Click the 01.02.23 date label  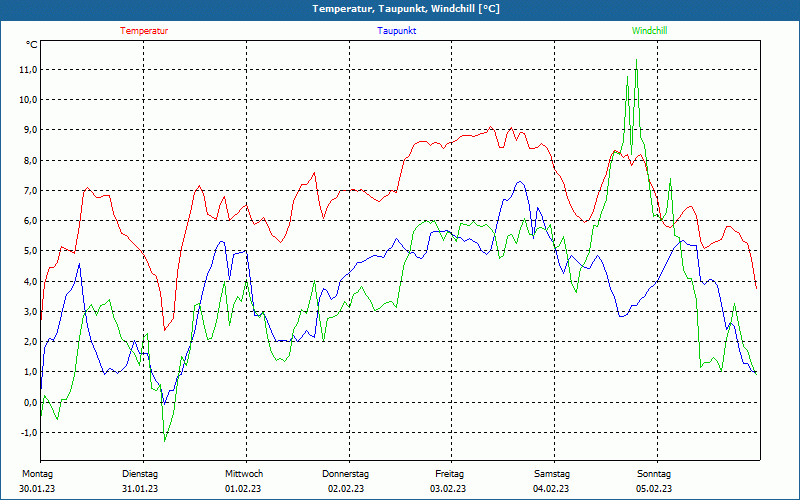[243, 489]
